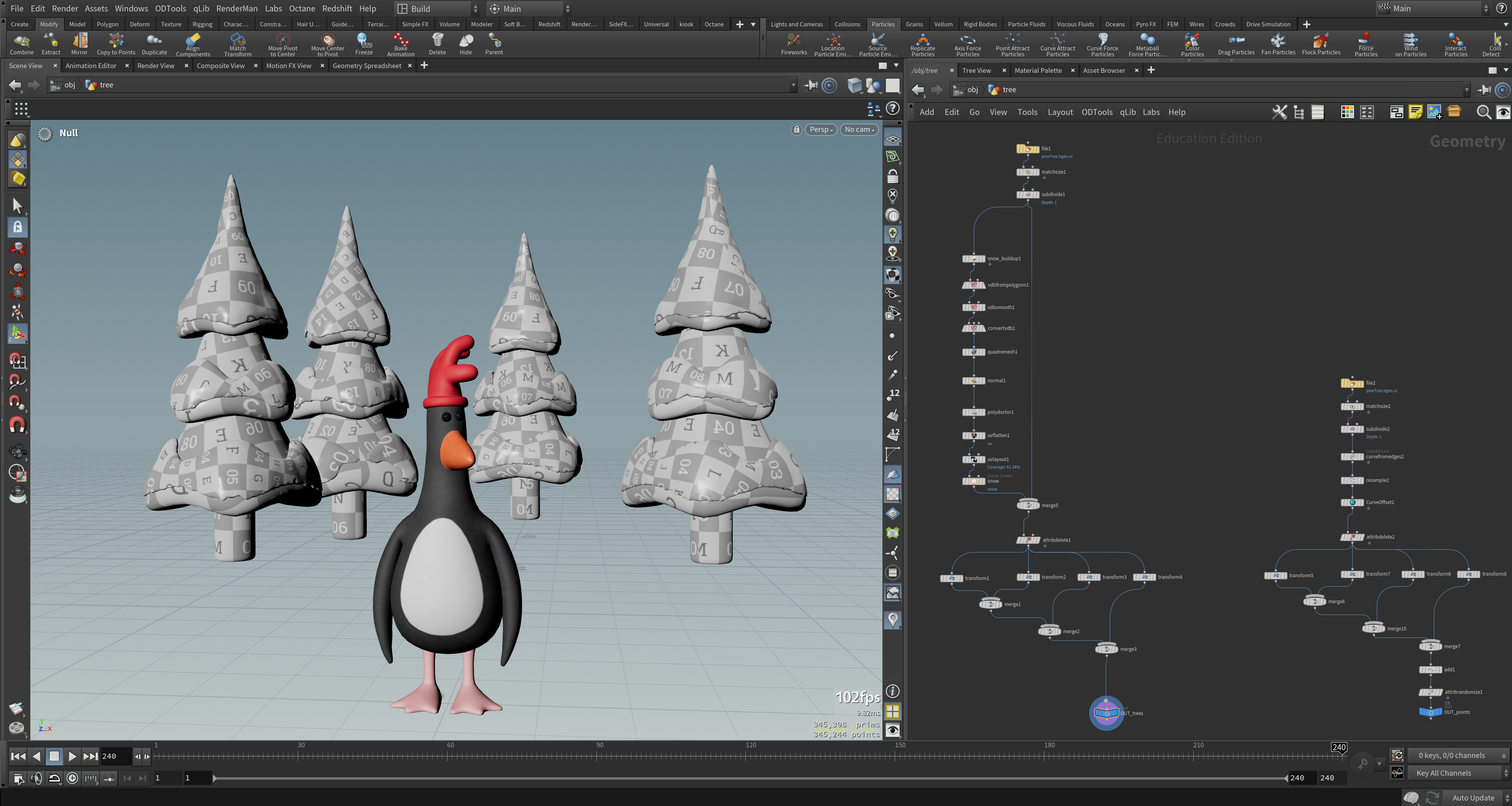Select the Rigid Bodies shelf tab
This screenshot has width=1512, height=806.
[x=980, y=24]
